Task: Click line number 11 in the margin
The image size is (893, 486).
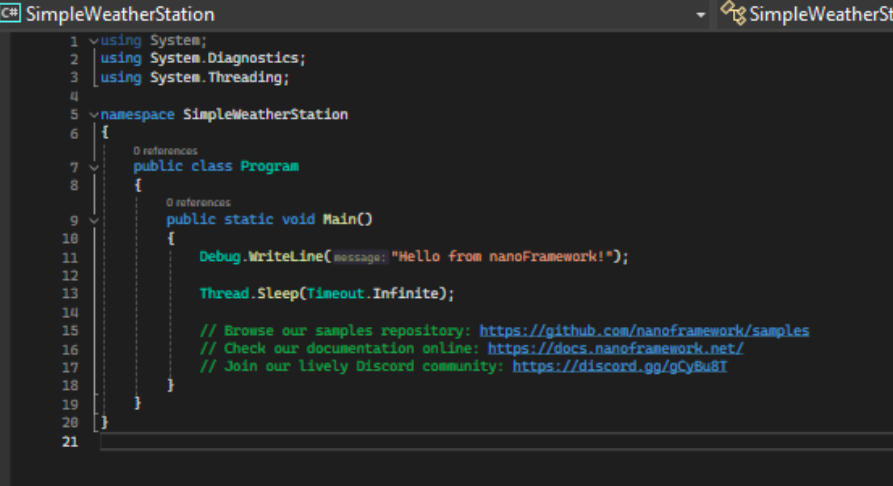Action: pos(70,258)
